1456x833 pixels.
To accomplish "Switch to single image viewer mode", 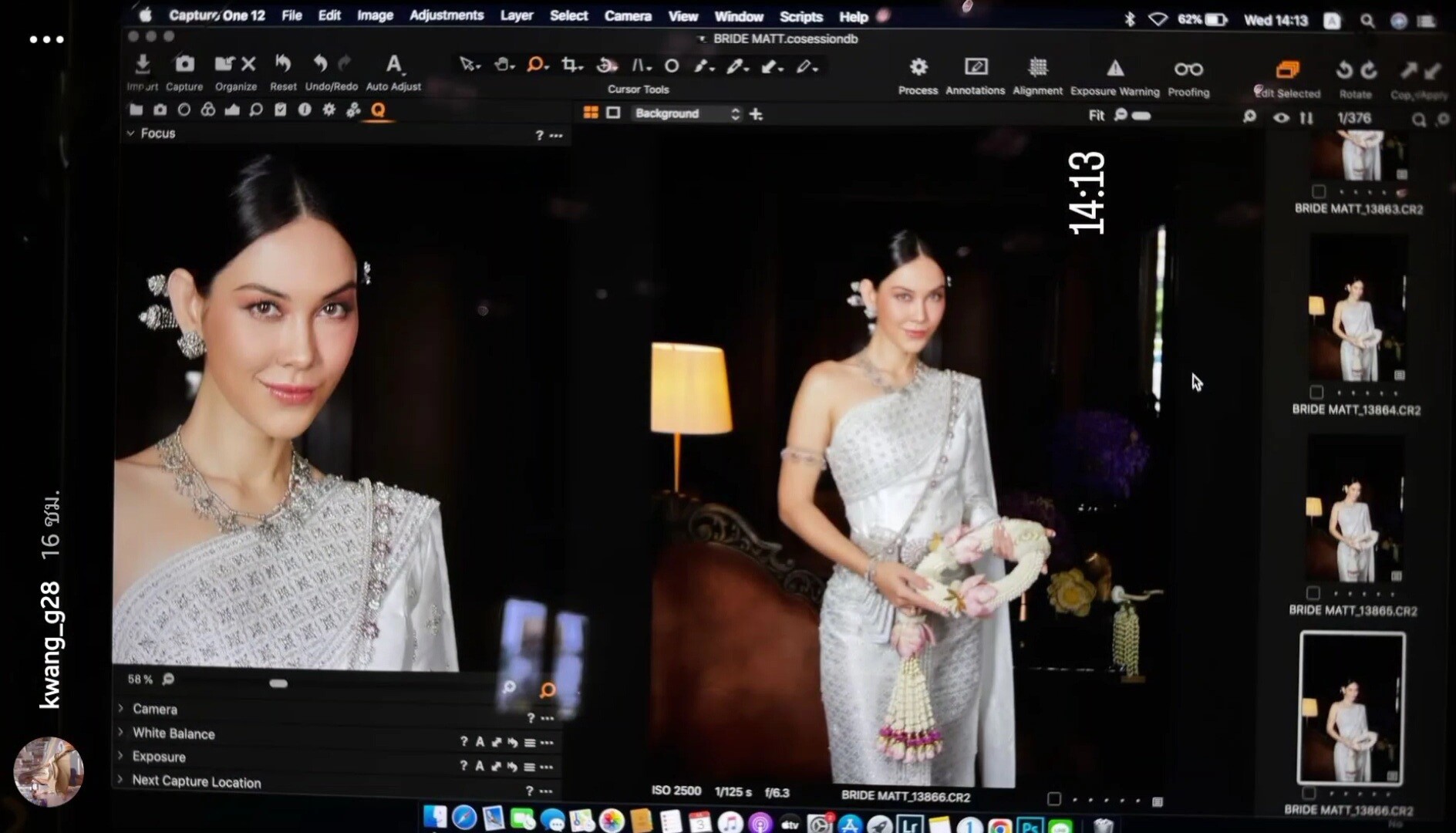I will 613,113.
